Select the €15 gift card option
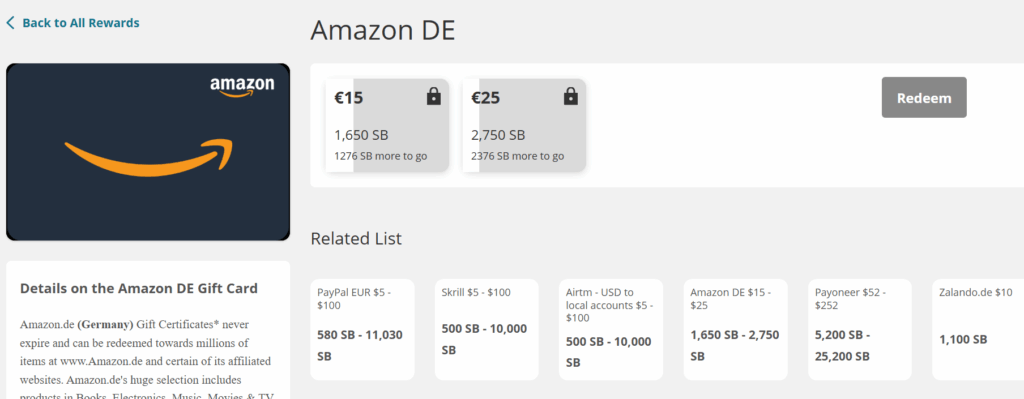 tap(387, 125)
